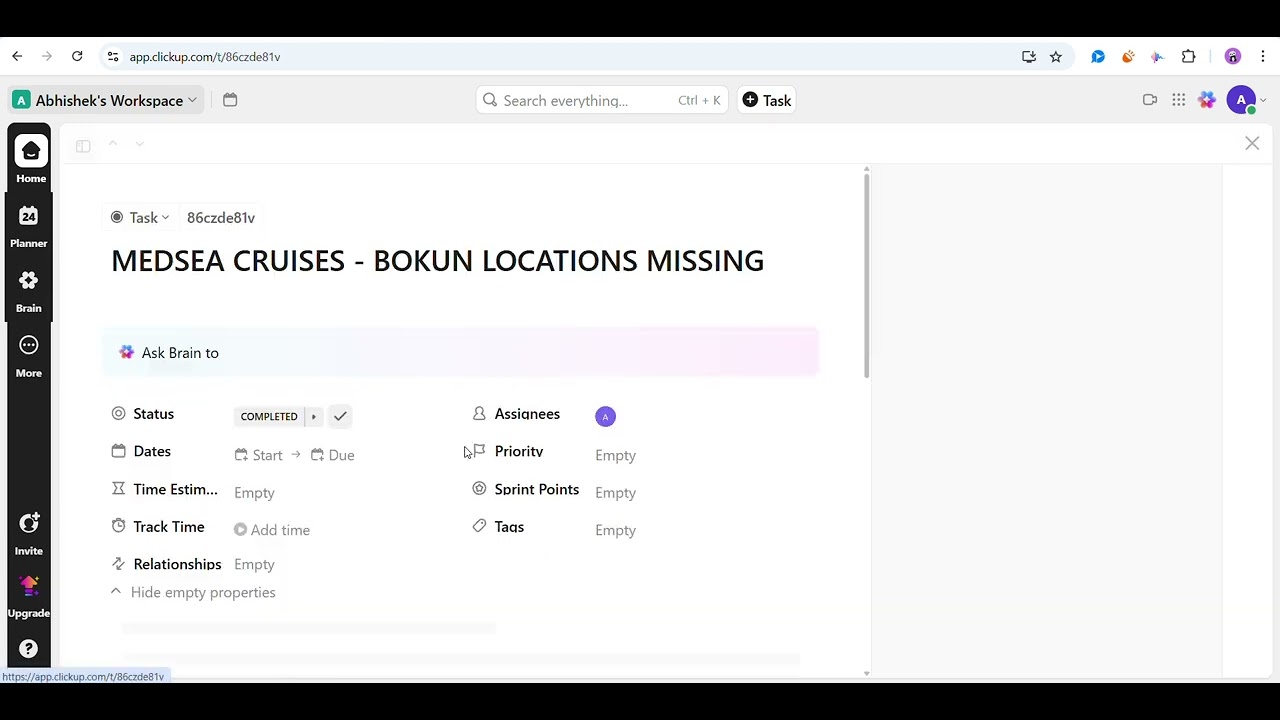
Task: Set the Priority empty value
Action: (615, 455)
